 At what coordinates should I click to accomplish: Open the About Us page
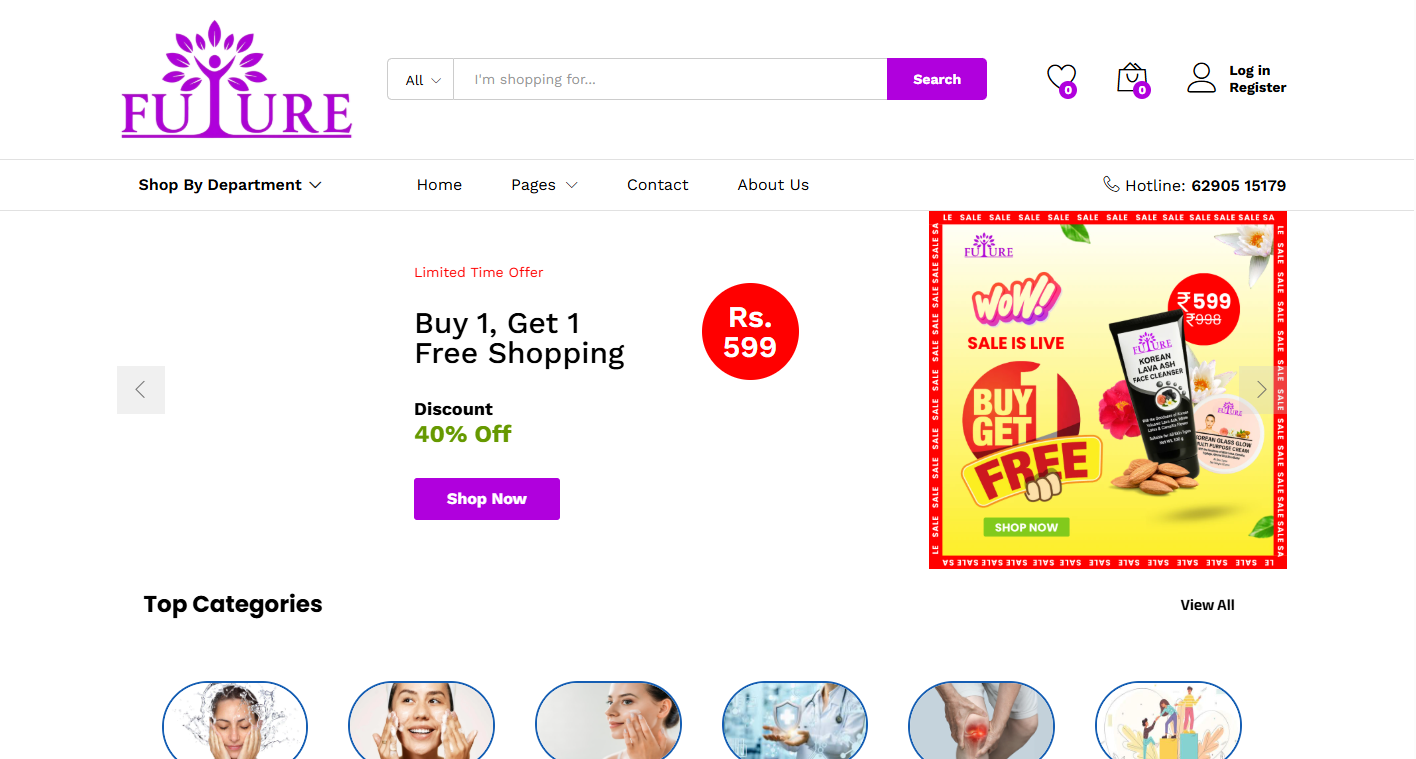773,185
